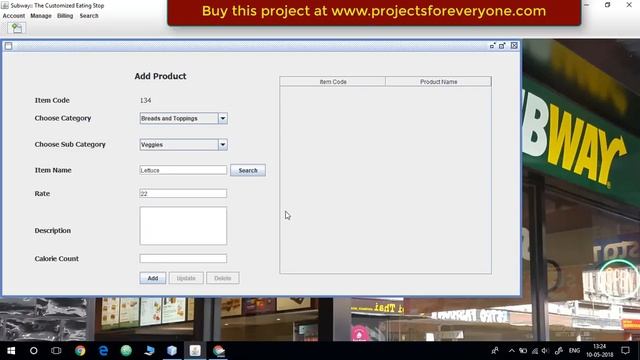Click inside the Description text area
Viewport: 640px width, 360px height.
click(183, 226)
